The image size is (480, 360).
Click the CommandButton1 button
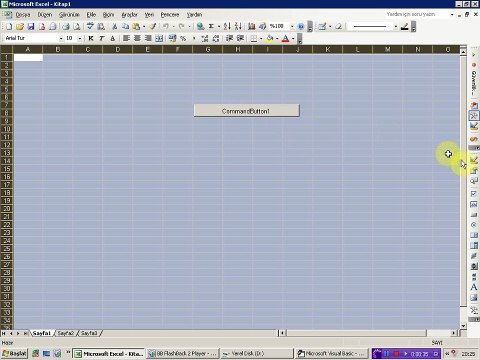tap(247, 111)
